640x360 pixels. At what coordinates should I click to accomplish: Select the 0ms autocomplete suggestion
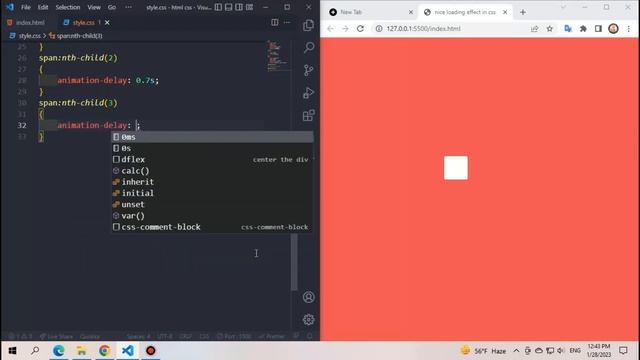click(212, 137)
